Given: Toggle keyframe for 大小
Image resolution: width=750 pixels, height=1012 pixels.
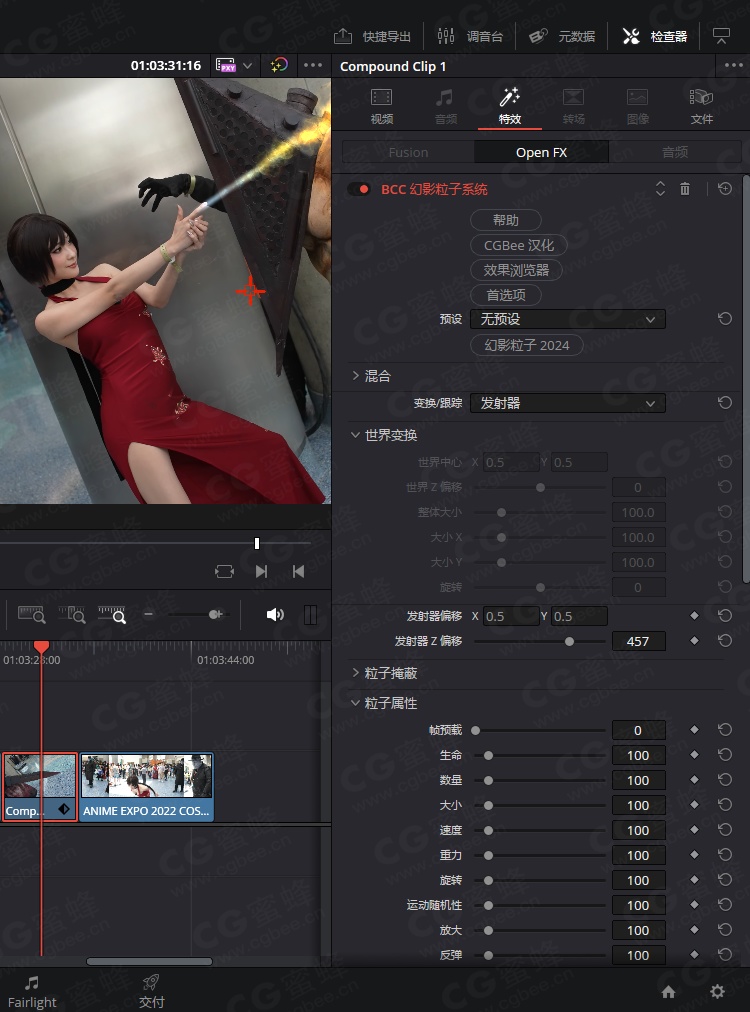Looking at the screenshot, I should click(694, 805).
